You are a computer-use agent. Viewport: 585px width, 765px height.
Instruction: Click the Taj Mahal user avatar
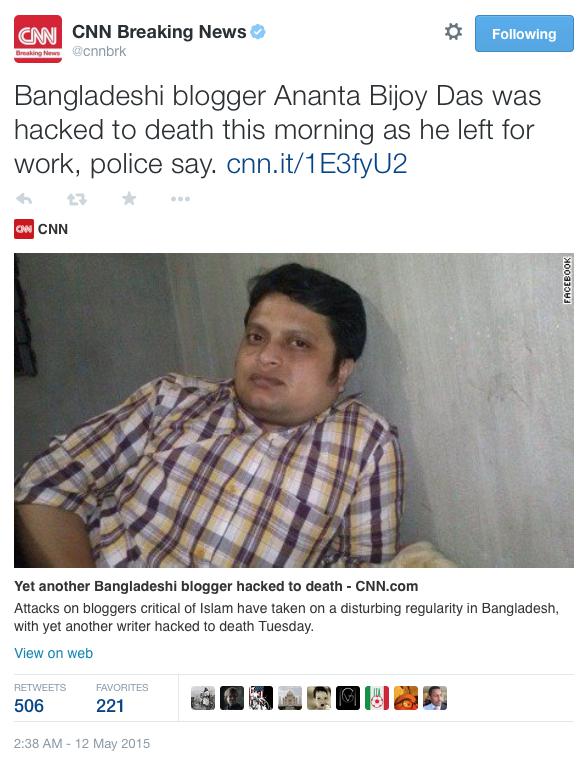[x=290, y=698]
